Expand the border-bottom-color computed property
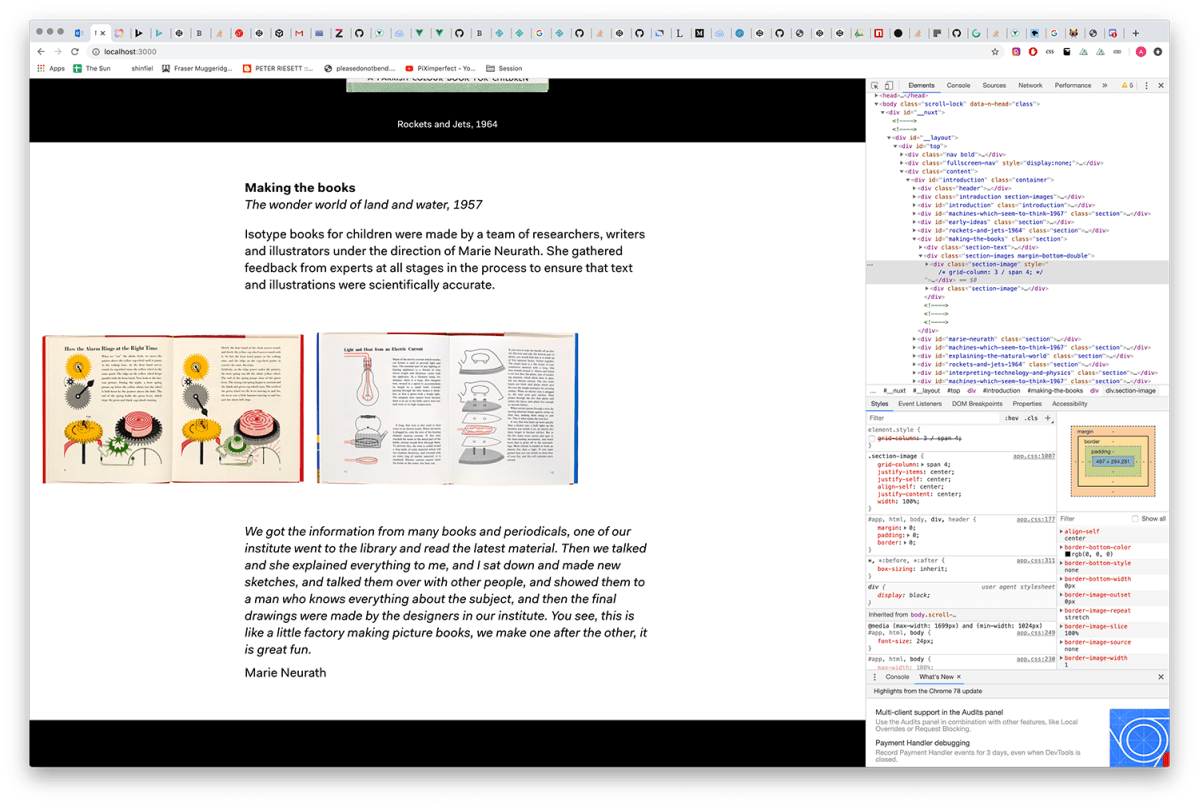This screenshot has height=806, width=1199. click(x=1061, y=547)
